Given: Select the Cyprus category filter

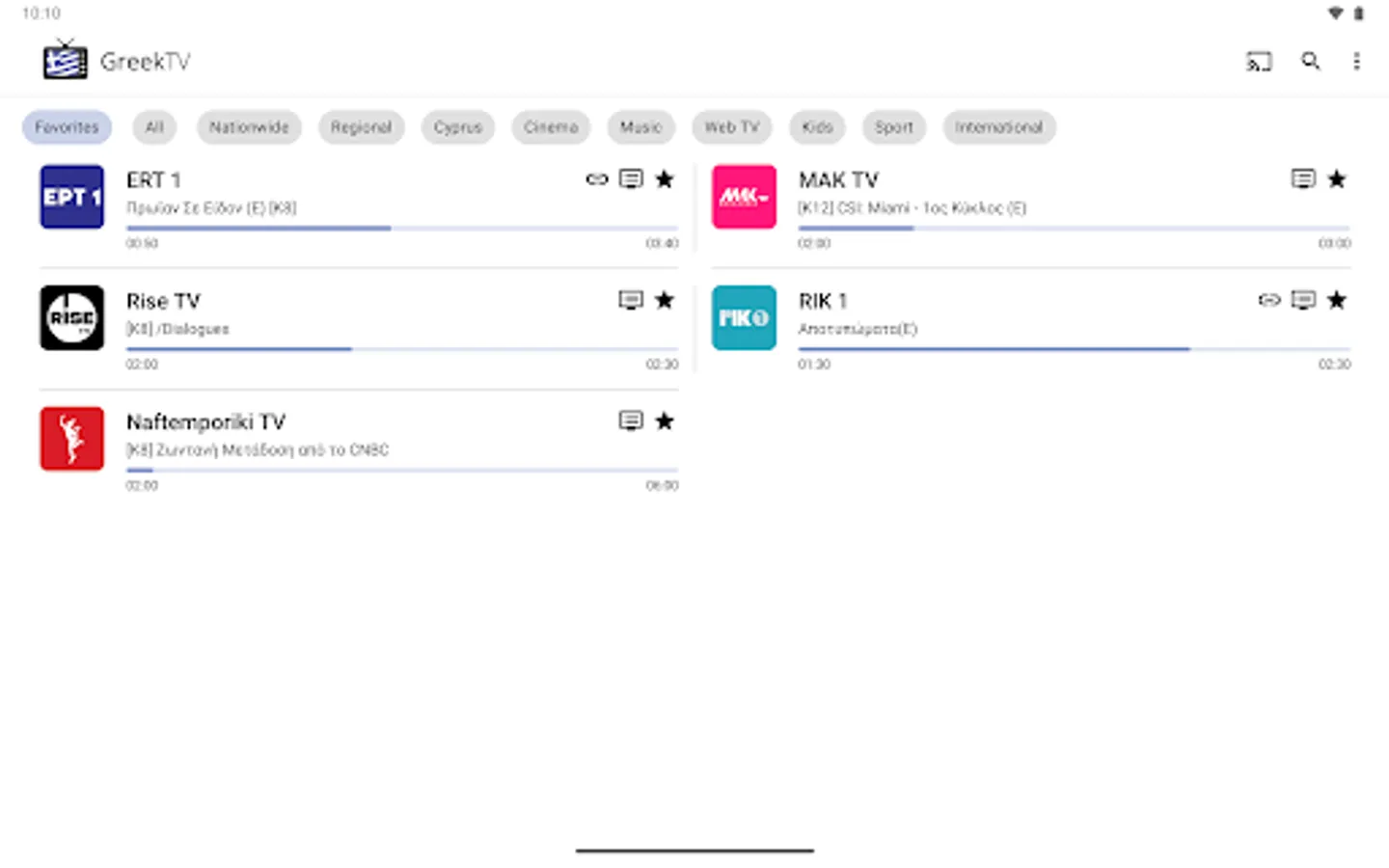Looking at the screenshot, I should click(x=457, y=126).
